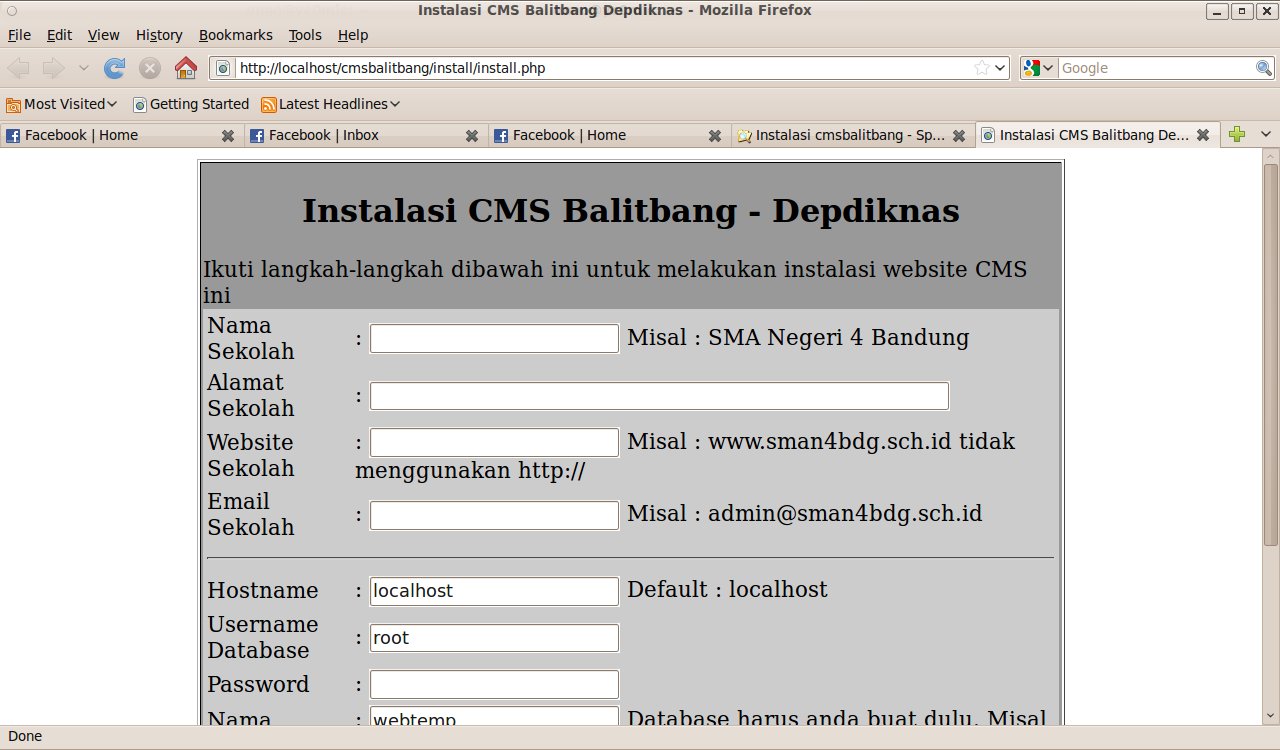The width and height of the screenshot is (1280, 750).
Task: Expand the Latest Headlines feed dropdown
Action: point(331,104)
